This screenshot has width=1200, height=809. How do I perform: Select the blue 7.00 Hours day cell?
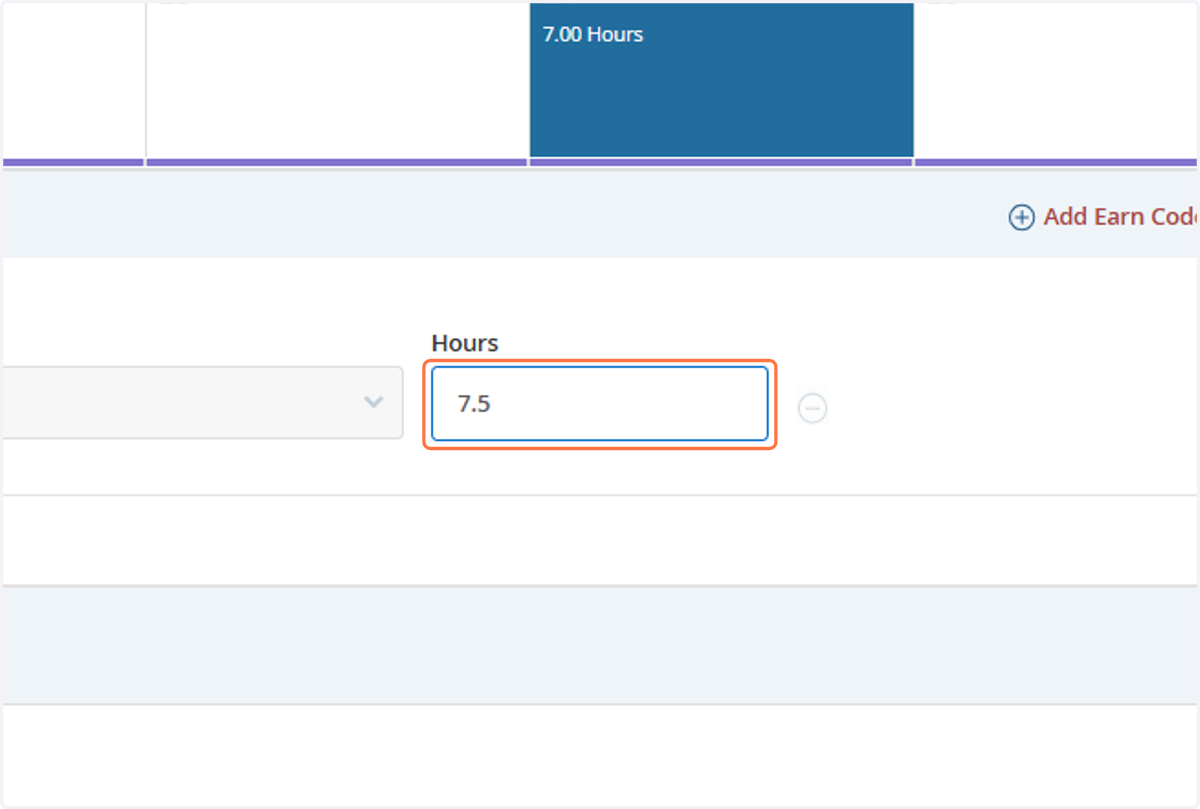point(721,80)
